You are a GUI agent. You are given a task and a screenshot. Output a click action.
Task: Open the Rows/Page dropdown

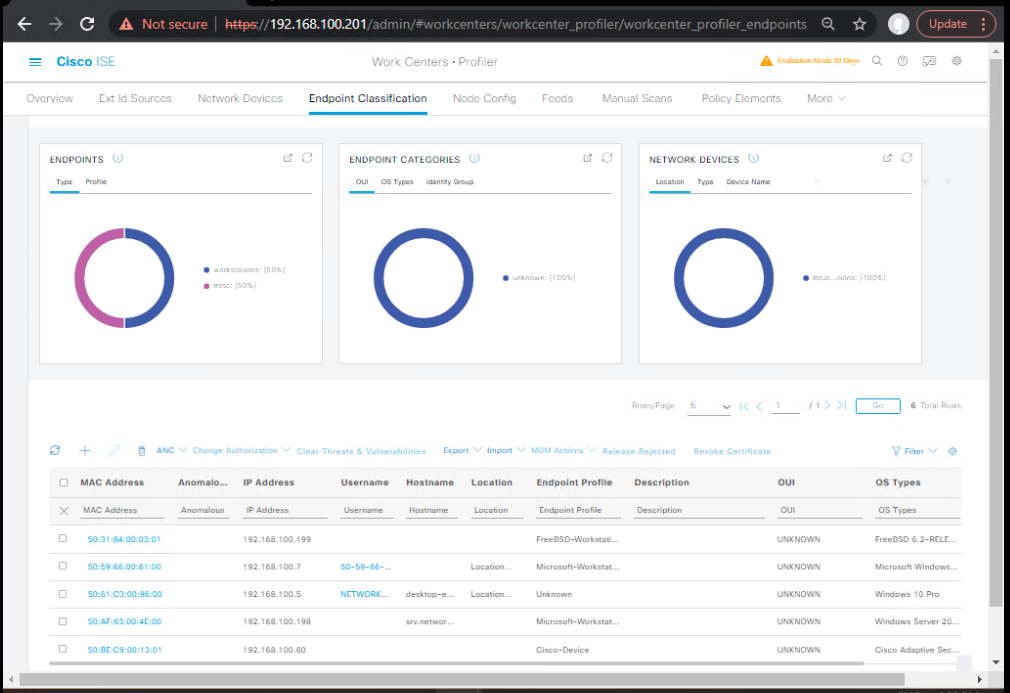(709, 406)
